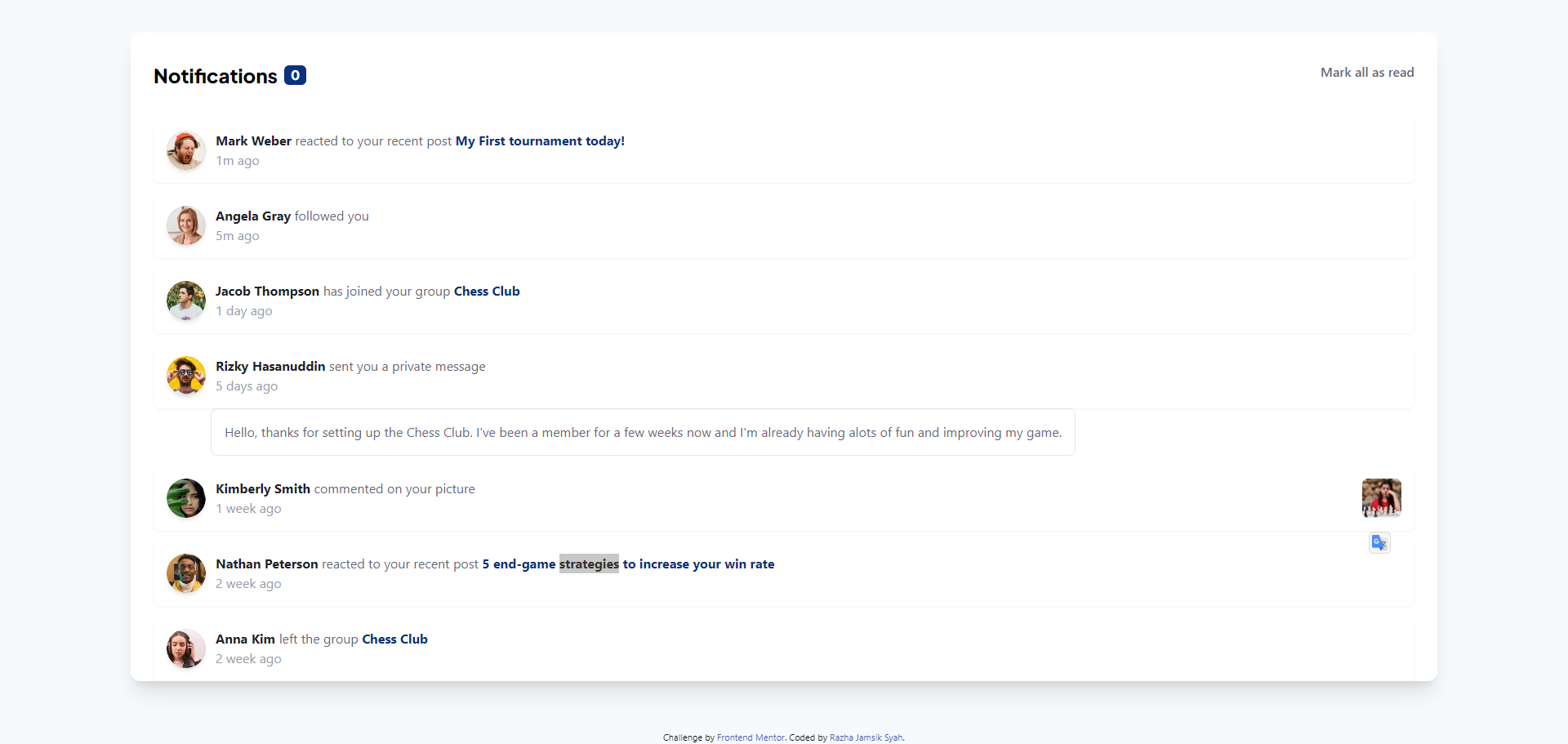Click Mark all as read
The width and height of the screenshot is (1568, 744).
point(1367,72)
